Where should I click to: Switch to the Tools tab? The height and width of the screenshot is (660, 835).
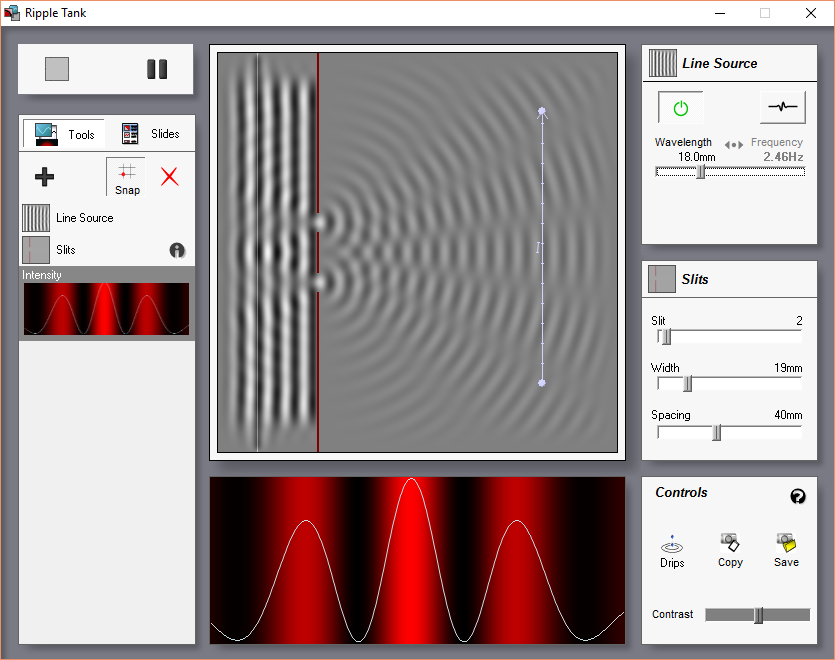[x=64, y=134]
